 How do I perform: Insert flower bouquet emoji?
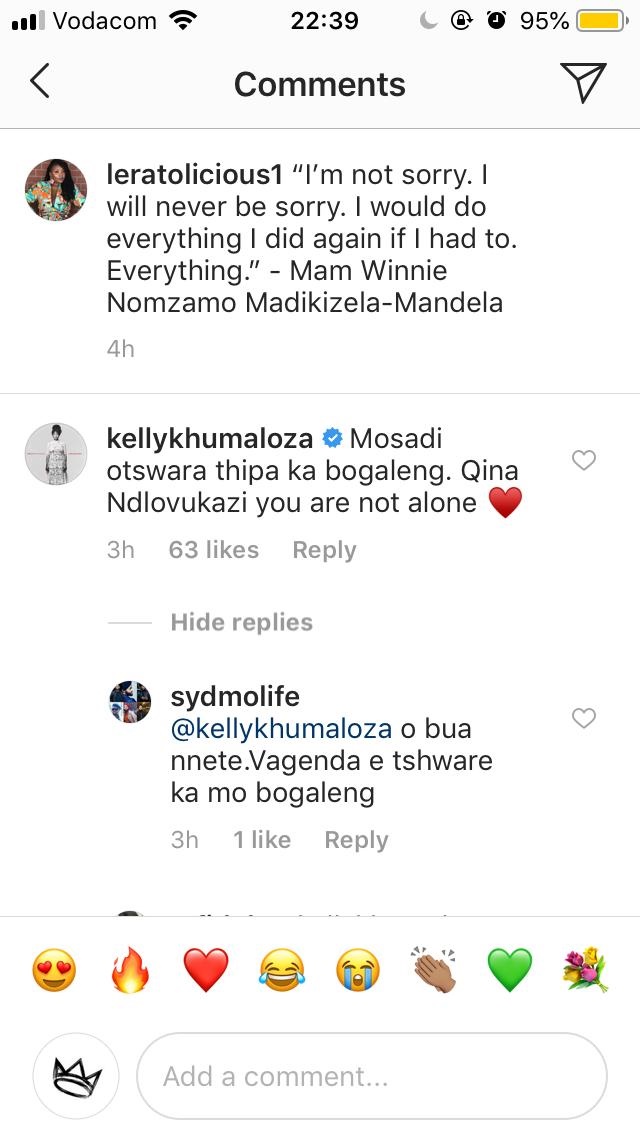point(586,971)
